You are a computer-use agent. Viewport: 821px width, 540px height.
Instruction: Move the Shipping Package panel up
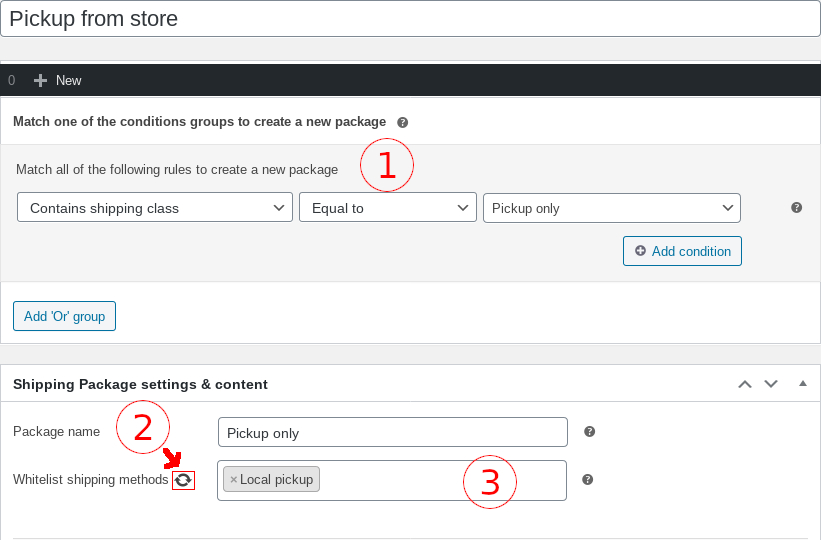click(x=744, y=384)
